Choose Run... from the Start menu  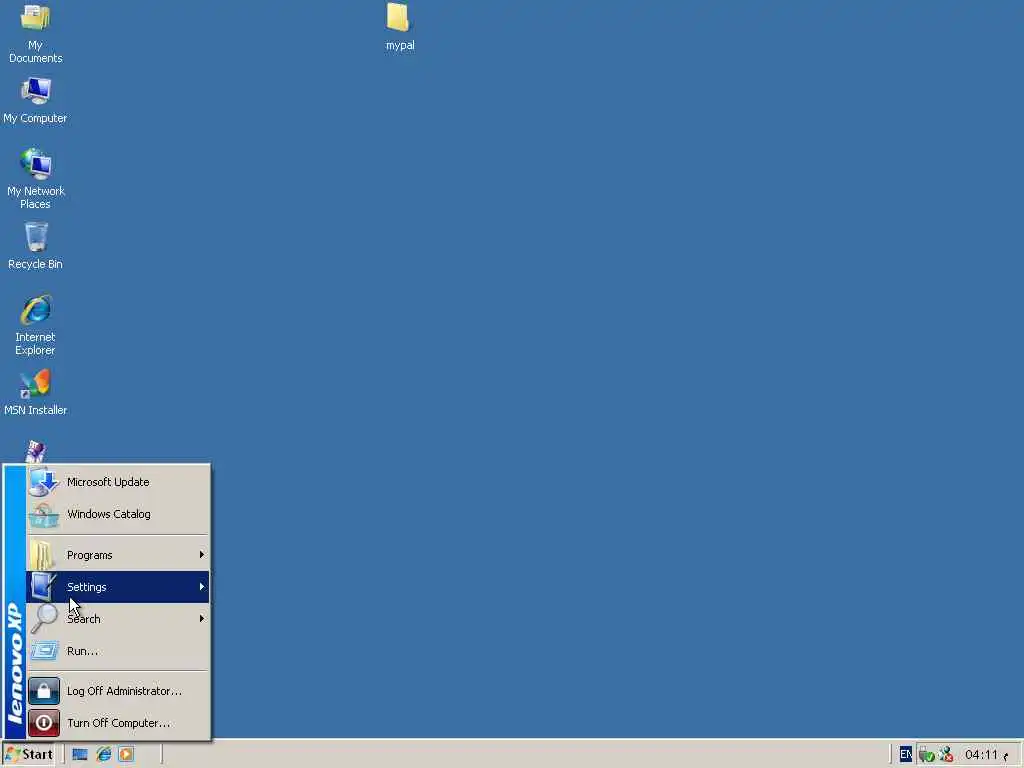(118, 651)
